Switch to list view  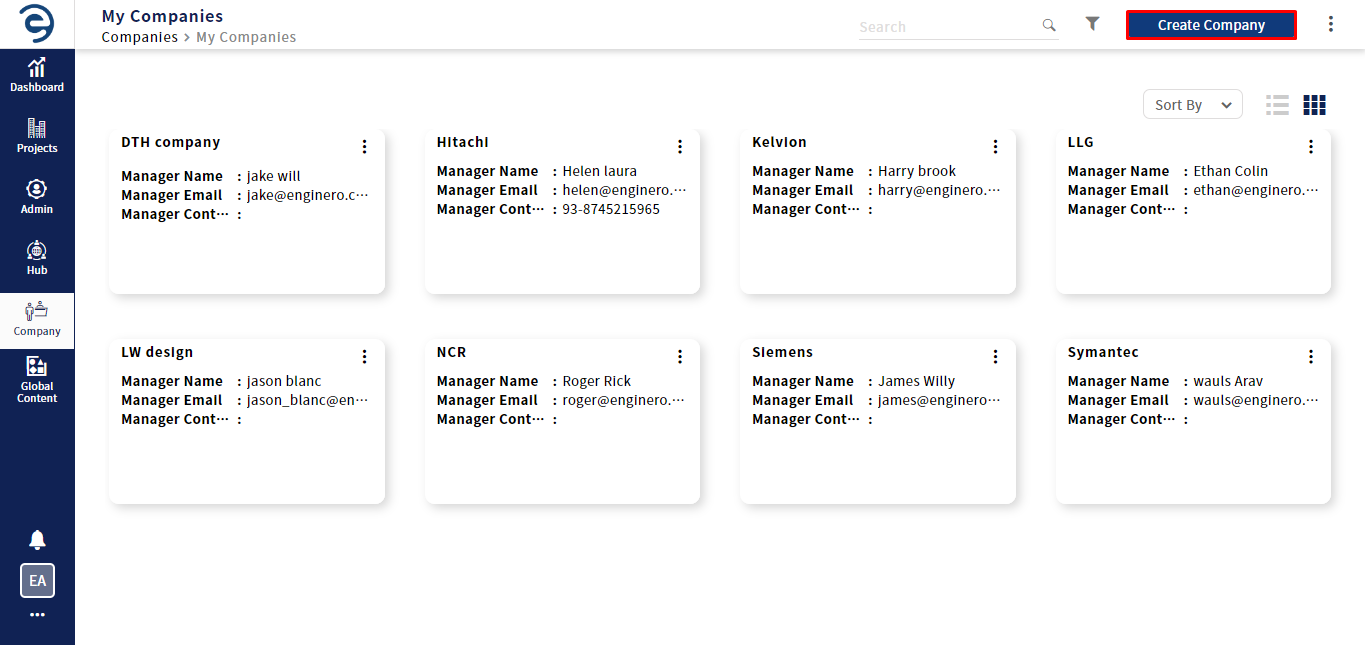click(1277, 105)
